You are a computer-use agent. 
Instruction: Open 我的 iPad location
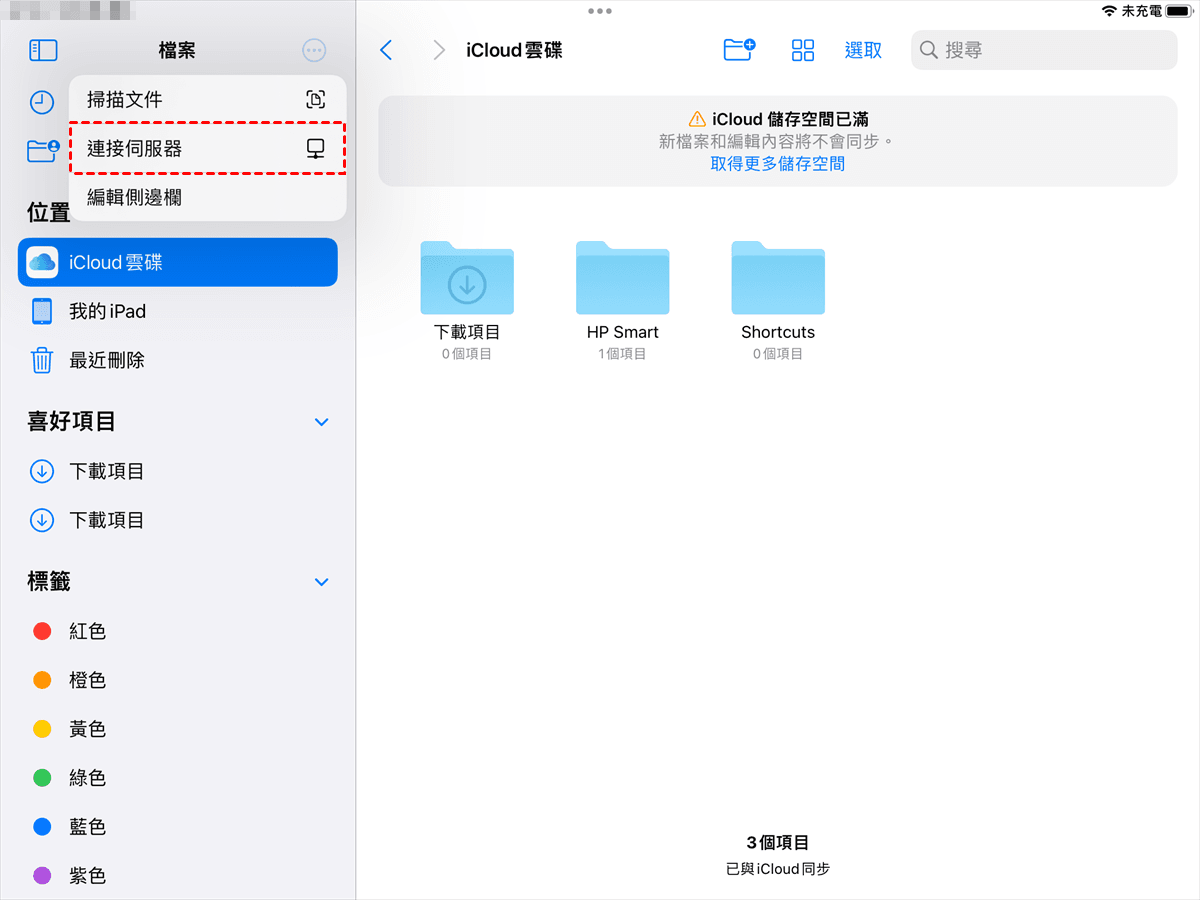tap(107, 312)
